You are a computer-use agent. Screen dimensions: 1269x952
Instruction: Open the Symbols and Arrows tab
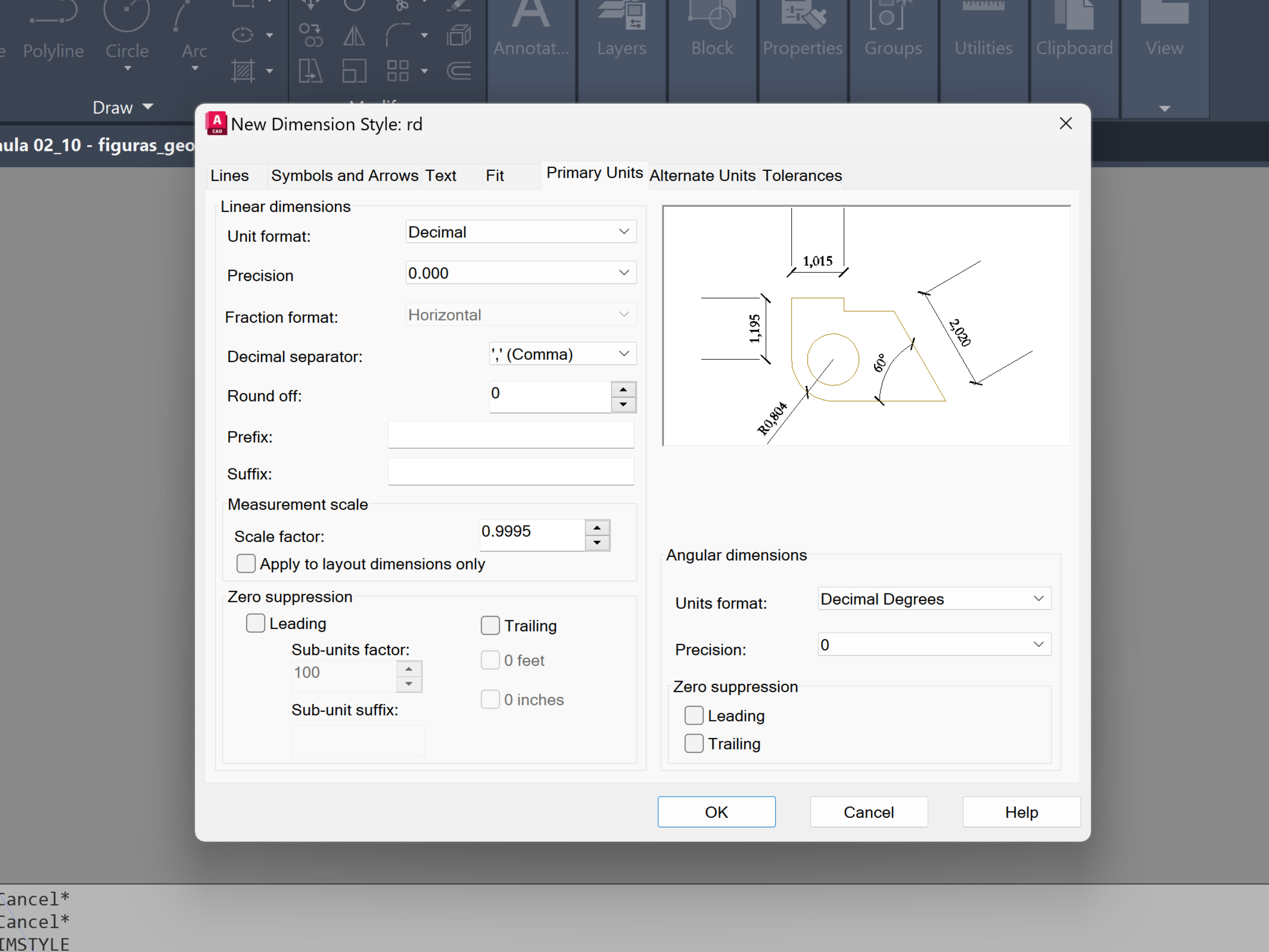[344, 176]
